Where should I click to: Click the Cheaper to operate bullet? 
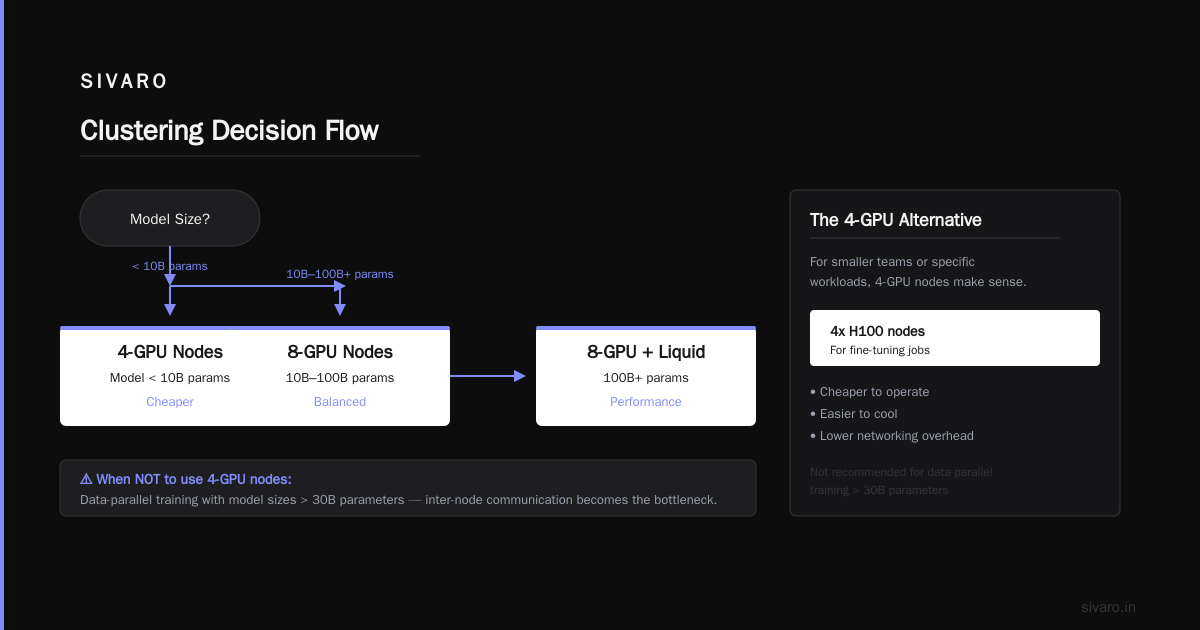pos(870,392)
